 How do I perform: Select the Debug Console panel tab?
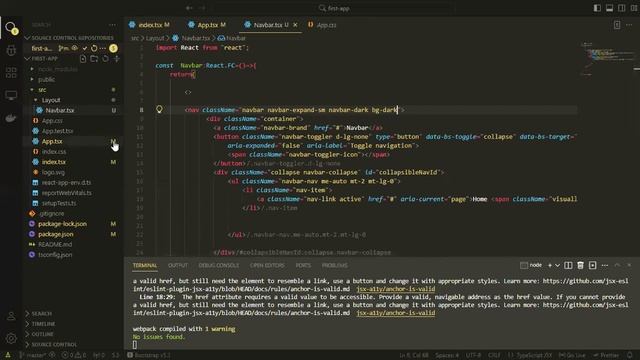[219, 265]
